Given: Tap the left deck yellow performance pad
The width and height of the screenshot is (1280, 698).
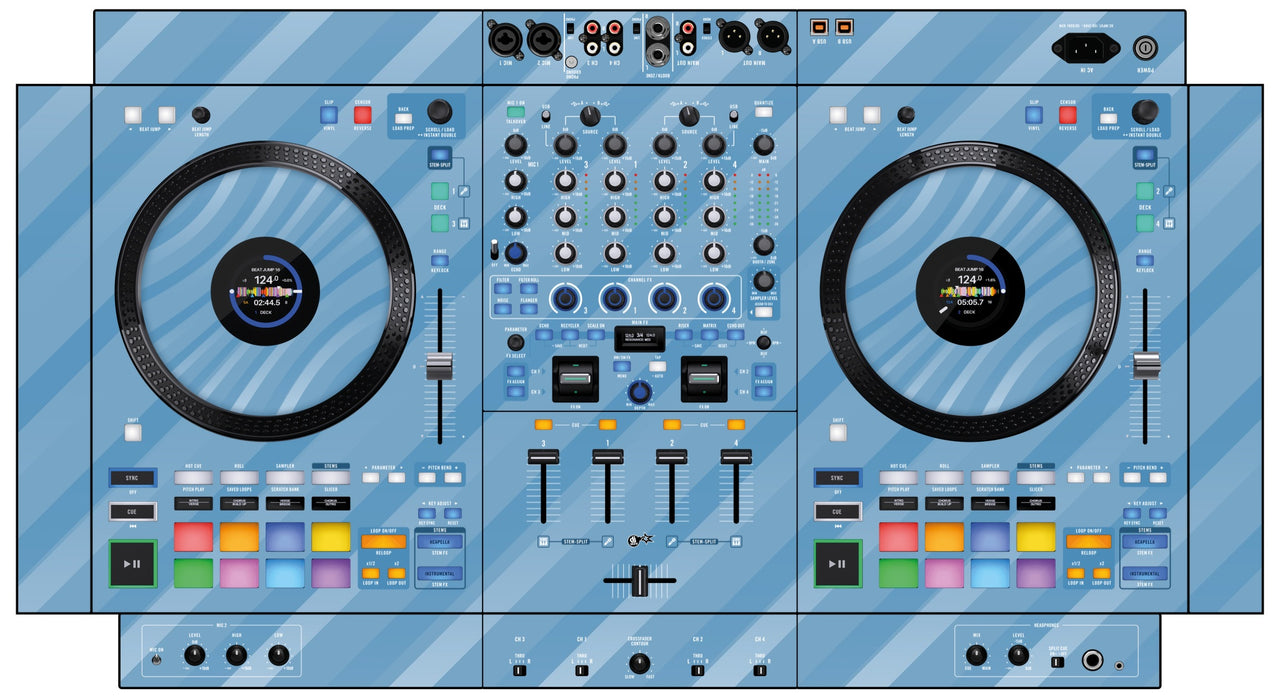Looking at the screenshot, I should point(331,537).
